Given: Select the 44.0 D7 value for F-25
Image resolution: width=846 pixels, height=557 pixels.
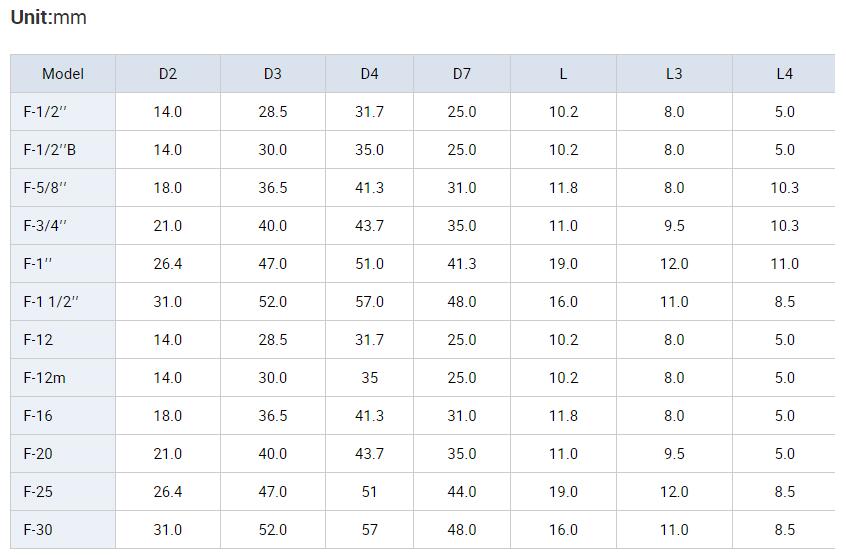Looking at the screenshot, I should coord(462,492).
